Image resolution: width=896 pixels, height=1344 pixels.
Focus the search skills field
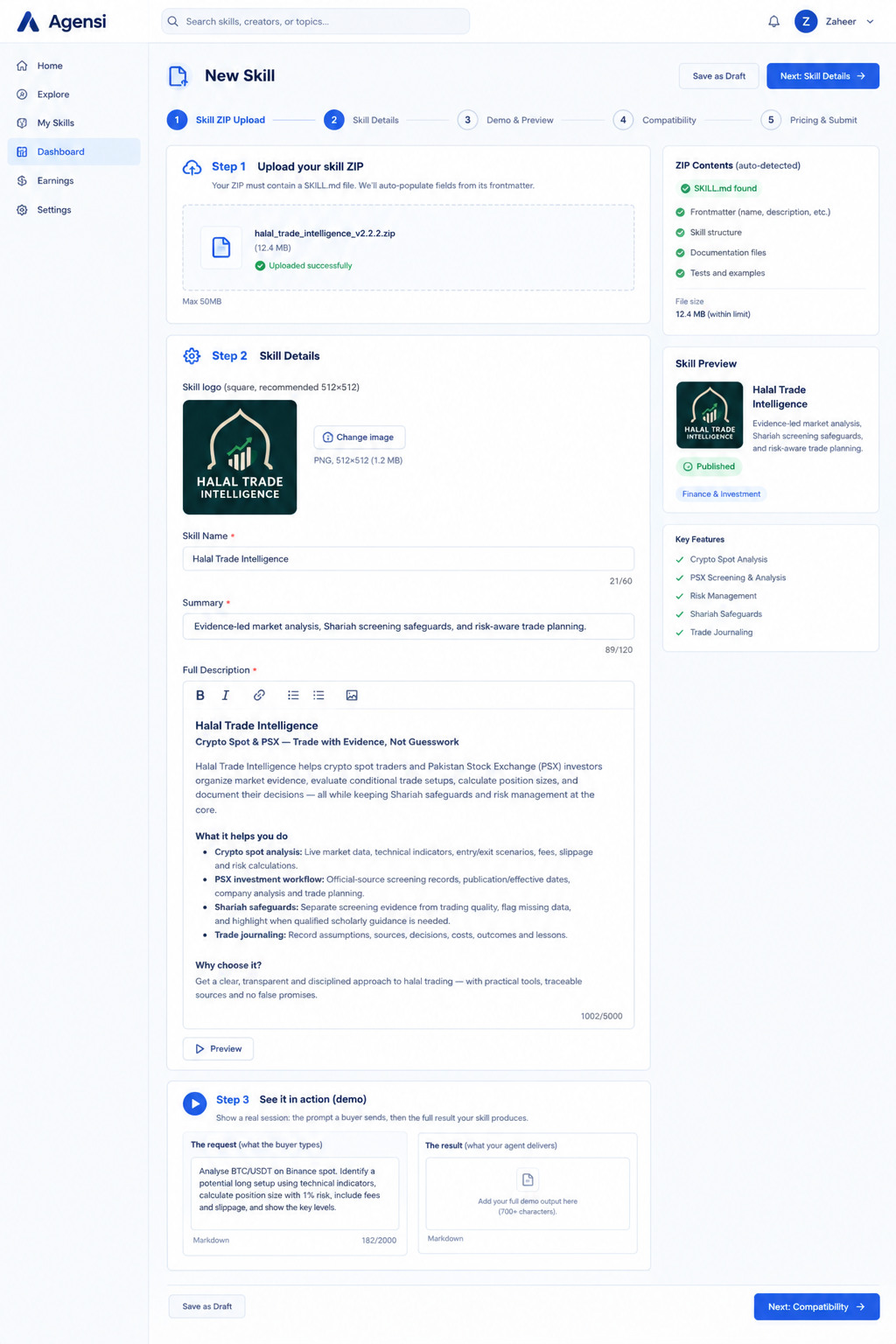point(315,21)
